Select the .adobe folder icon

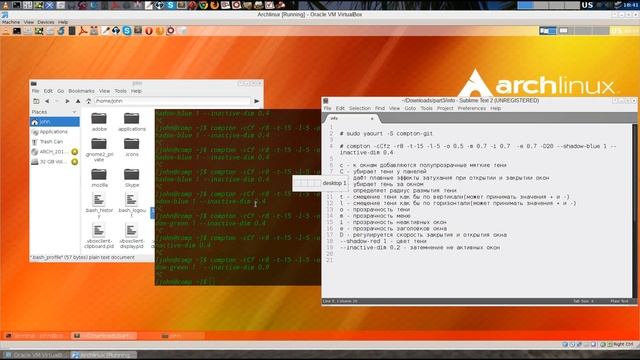[99, 118]
